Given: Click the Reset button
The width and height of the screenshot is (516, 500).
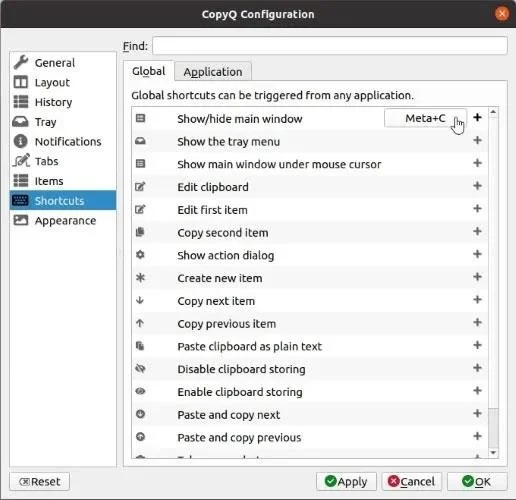Looking at the screenshot, I should tap(40, 481).
